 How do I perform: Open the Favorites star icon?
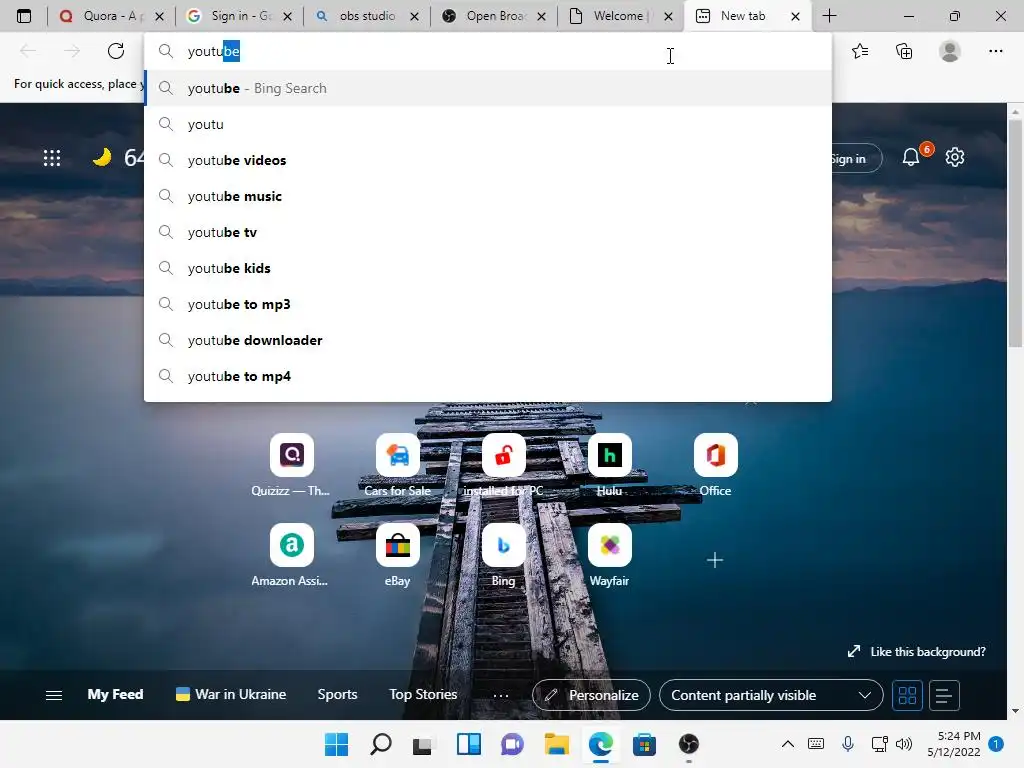pyautogui.click(x=860, y=51)
